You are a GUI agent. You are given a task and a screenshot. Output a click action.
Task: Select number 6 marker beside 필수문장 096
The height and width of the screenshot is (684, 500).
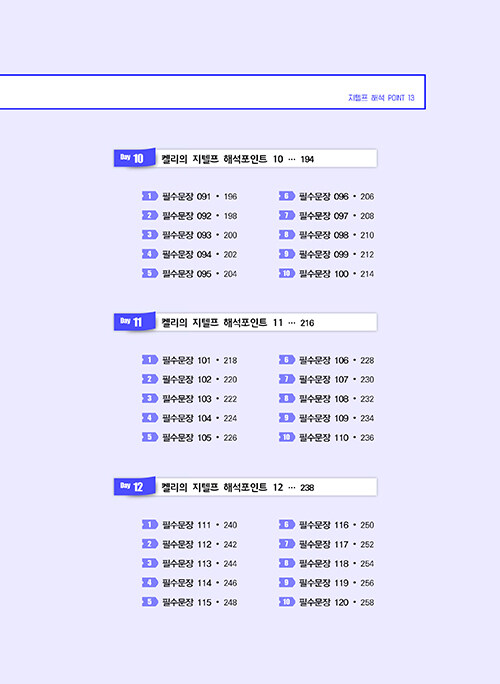click(287, 196)
